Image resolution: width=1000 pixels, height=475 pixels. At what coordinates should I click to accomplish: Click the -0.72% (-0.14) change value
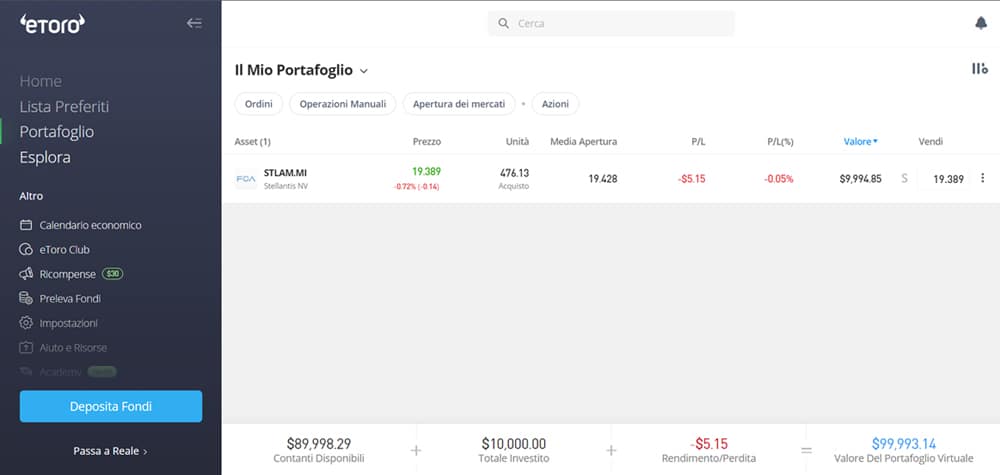415,187
